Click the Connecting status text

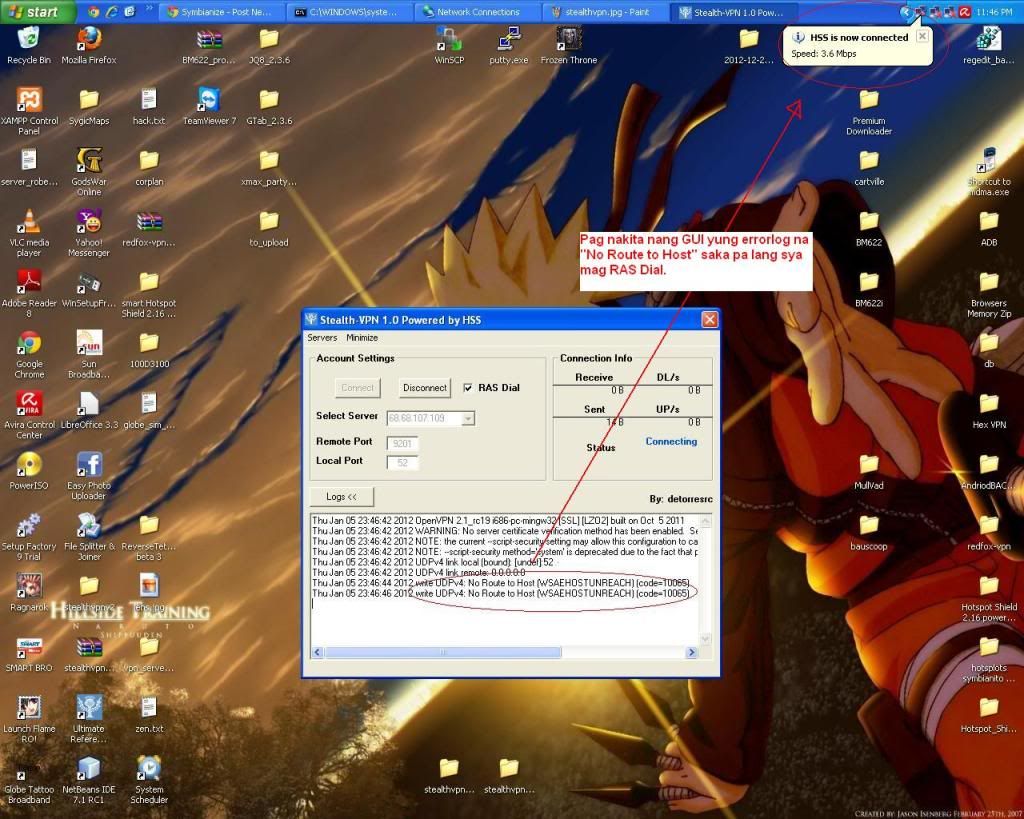coord(671,442)
